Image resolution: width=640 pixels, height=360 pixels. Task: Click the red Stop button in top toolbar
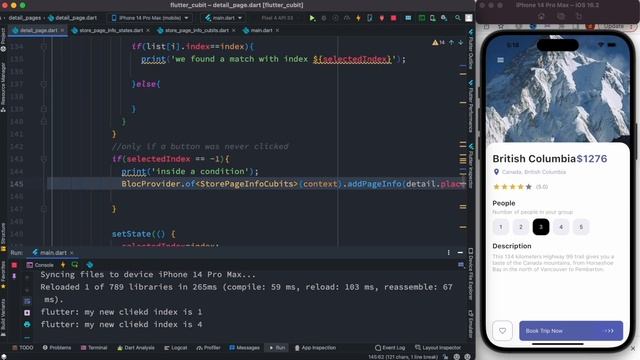tap(393, 18)
